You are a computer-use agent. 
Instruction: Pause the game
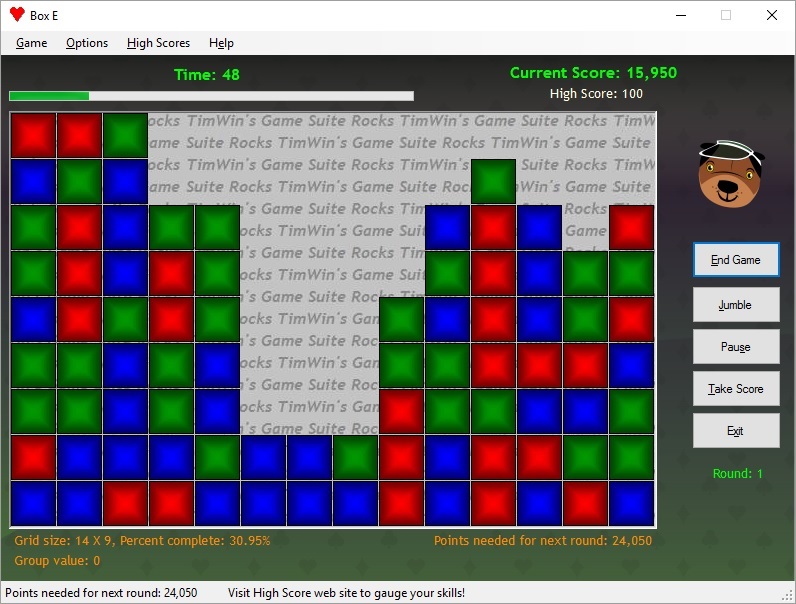pyautogui.click(x=735, y=347)
